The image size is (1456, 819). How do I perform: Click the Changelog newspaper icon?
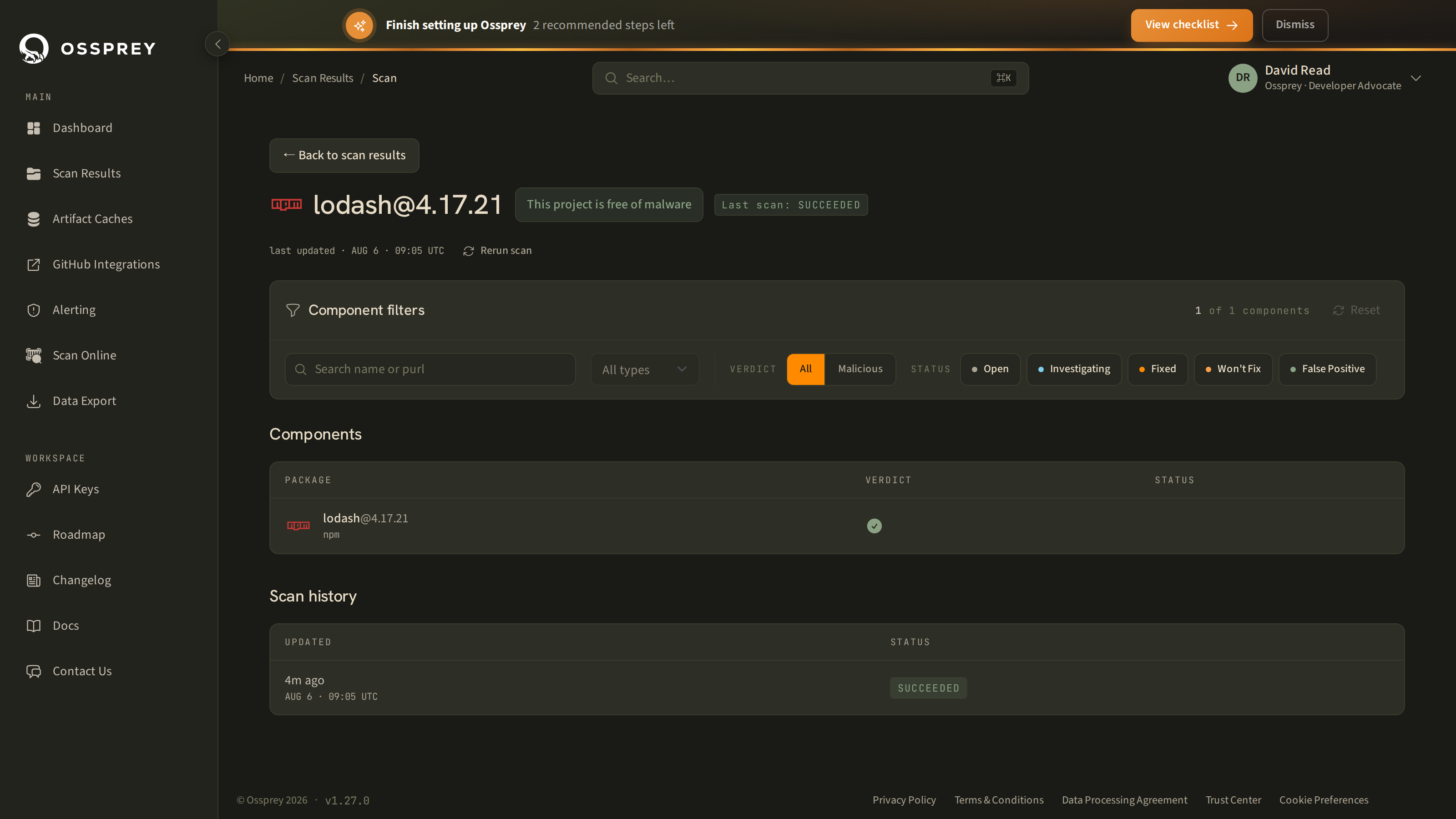tap(33, 581)
